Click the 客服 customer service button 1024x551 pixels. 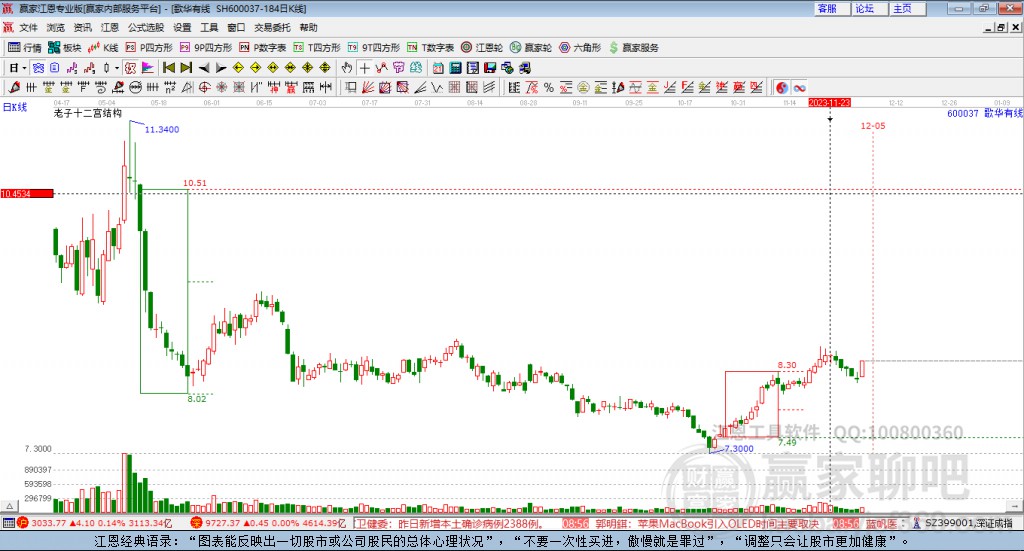[x=832, y=8]
